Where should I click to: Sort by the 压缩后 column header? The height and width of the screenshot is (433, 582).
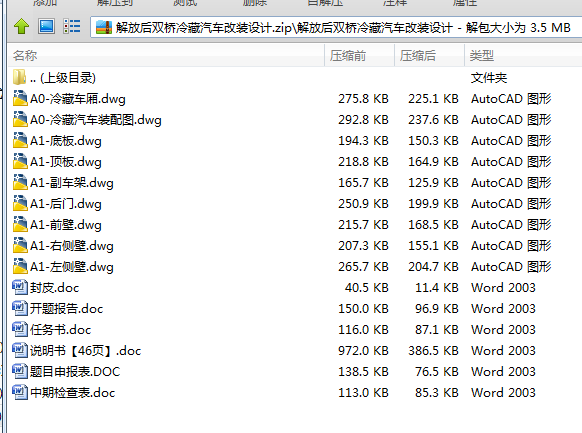coord(429,56)
